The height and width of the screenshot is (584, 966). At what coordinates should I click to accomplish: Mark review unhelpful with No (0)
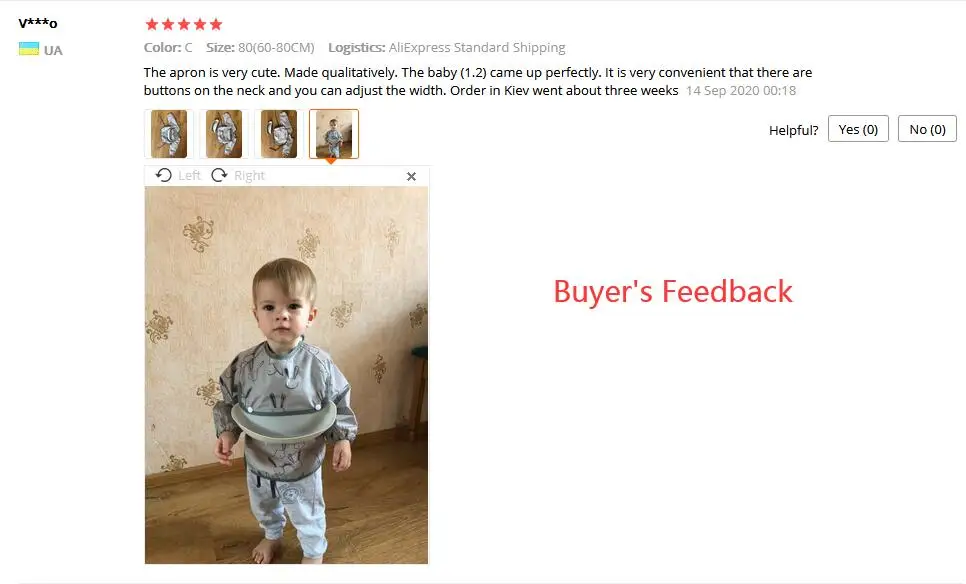(x=927, y=129)
